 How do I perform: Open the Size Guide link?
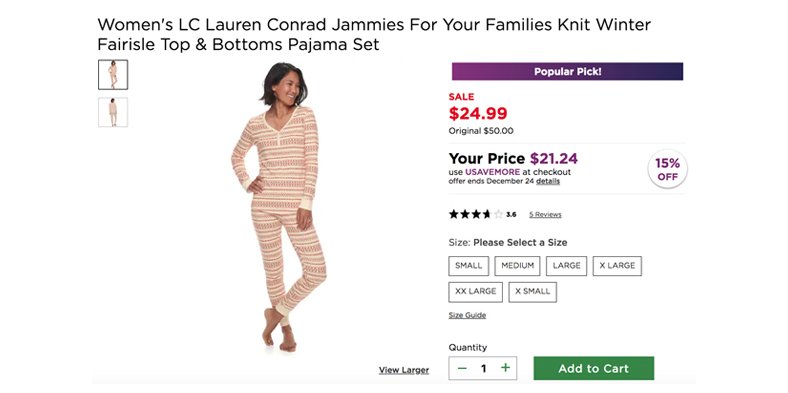pyautogui.click(x=467, y=315)
